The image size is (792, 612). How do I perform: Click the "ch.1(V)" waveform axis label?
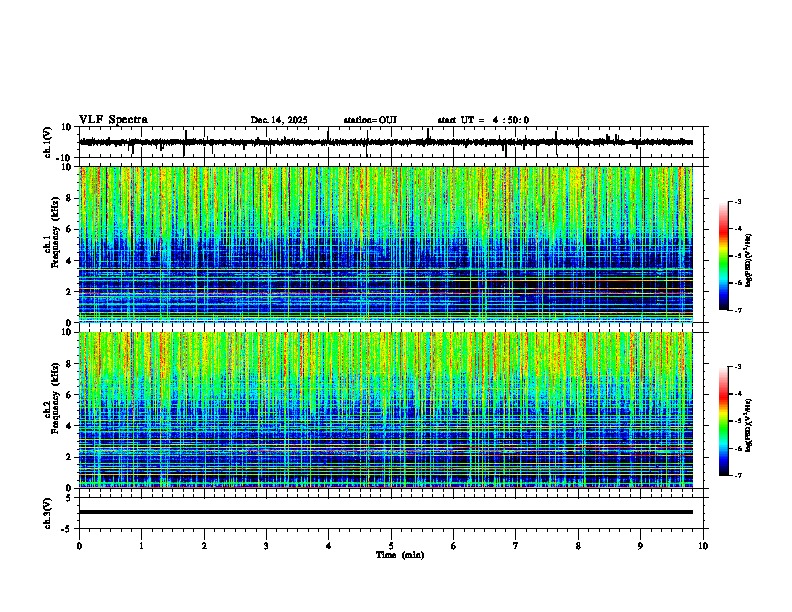[48, 142]
